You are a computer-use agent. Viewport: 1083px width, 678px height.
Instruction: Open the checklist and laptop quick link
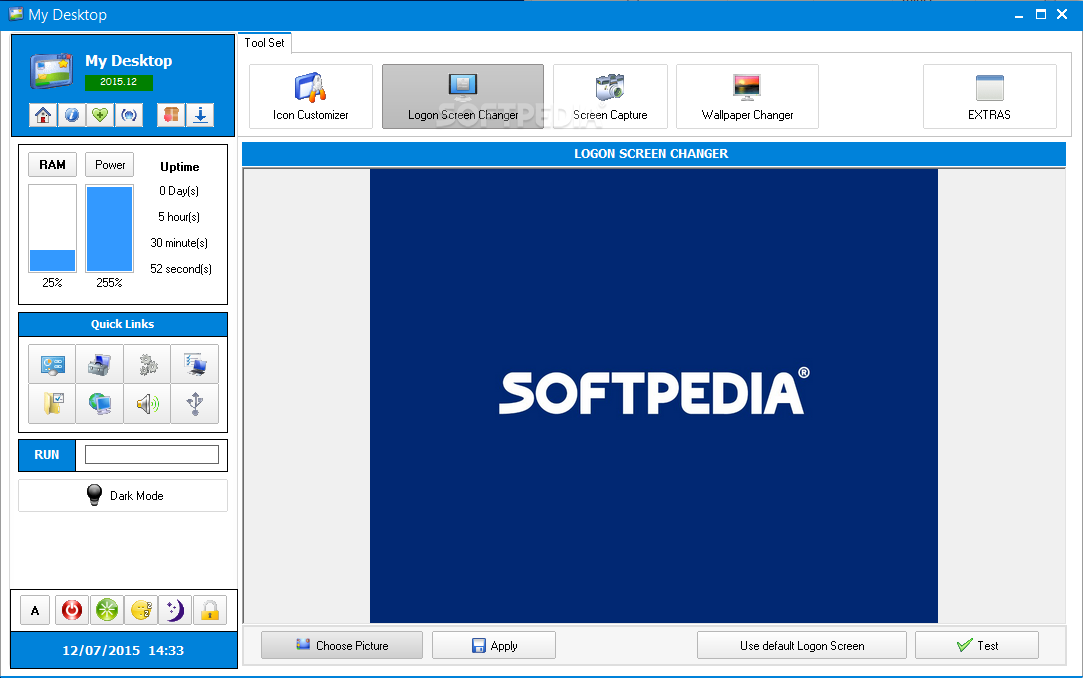(195, 364)
